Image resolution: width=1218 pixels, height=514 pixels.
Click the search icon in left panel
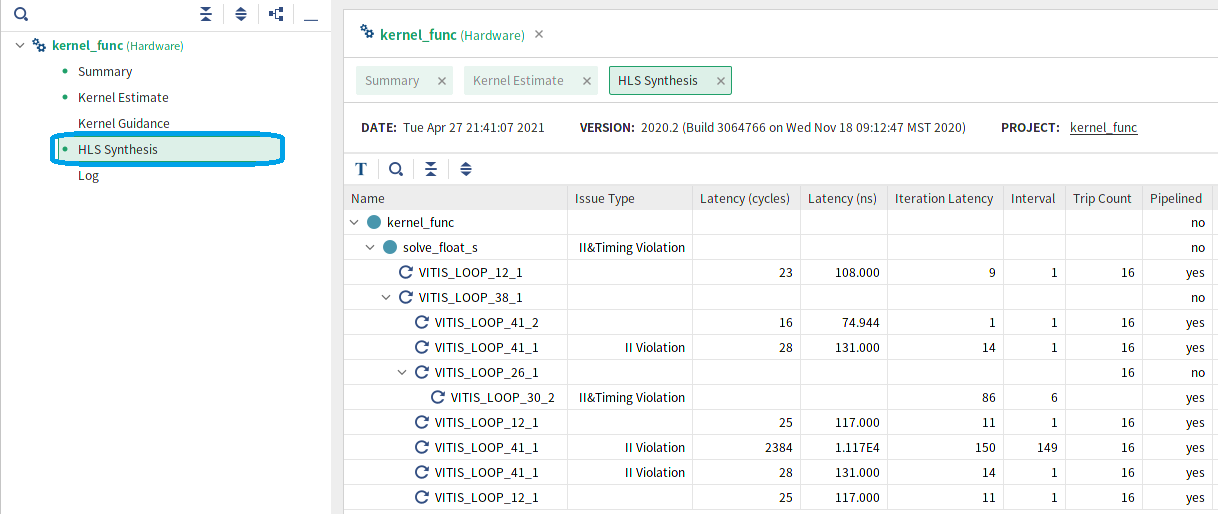(20, 15)
